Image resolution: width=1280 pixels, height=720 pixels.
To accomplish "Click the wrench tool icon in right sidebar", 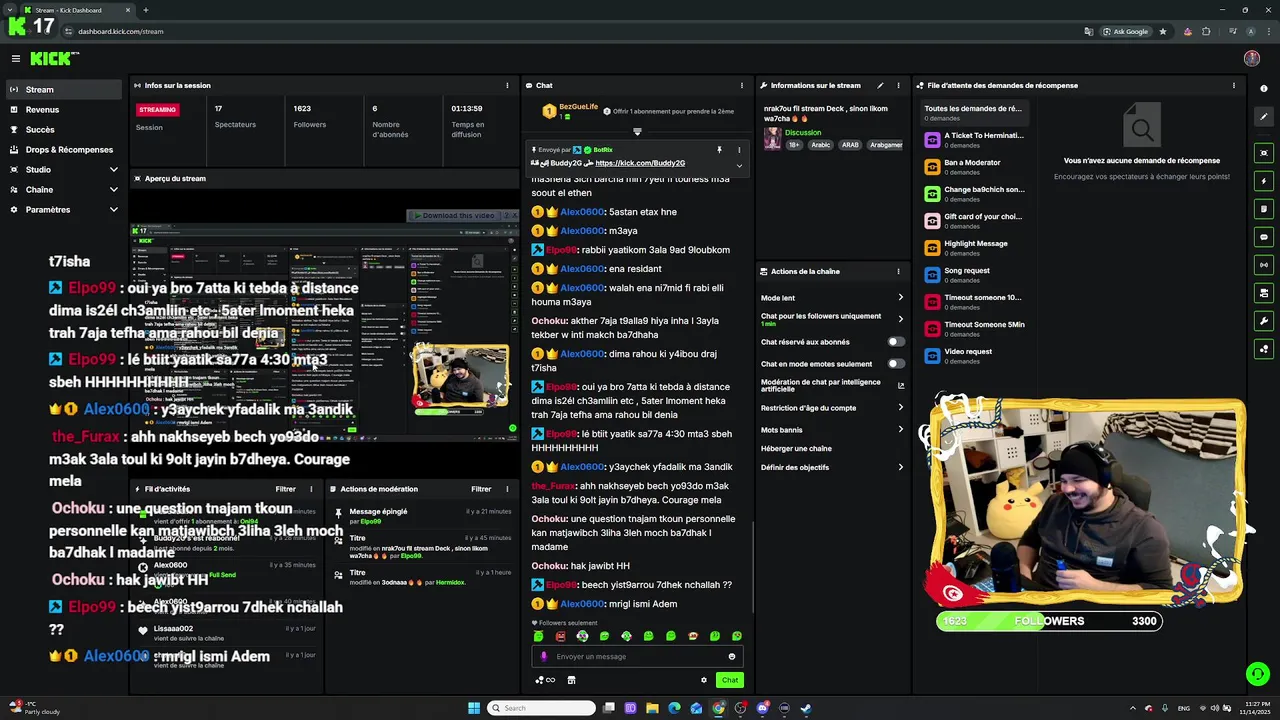I will coord(1264,321).
